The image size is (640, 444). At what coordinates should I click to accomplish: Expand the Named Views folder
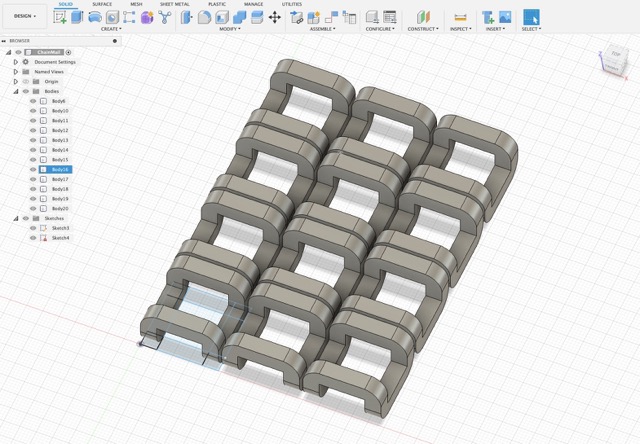[16, 71]
